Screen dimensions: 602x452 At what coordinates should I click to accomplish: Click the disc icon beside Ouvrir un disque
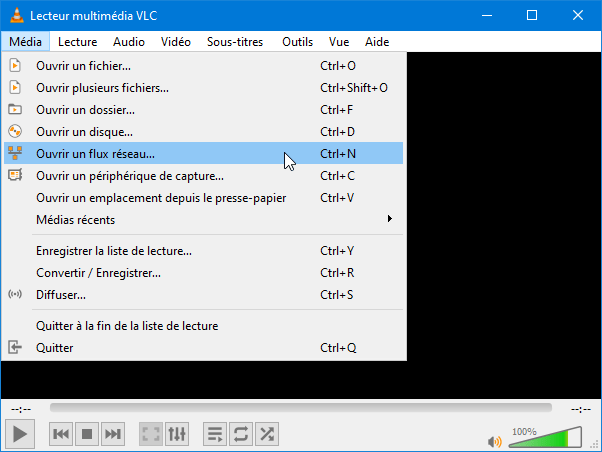(15, 131)
